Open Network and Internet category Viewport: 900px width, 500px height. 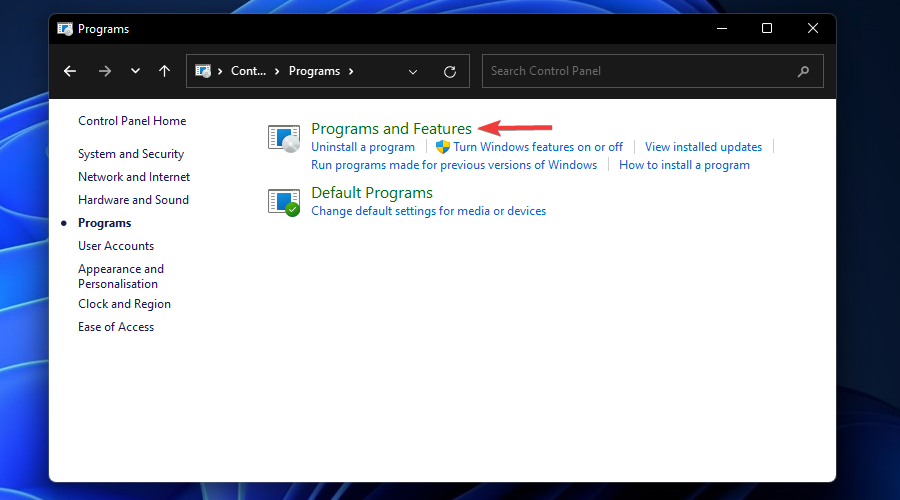(x=134, y=177)
